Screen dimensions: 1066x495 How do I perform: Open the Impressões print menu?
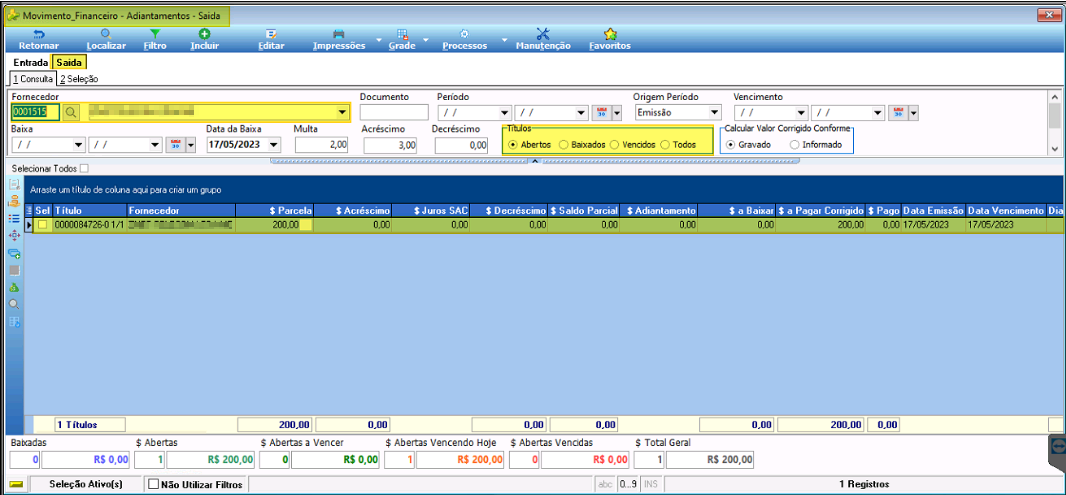pyautogui.click(x=339, y=39)
